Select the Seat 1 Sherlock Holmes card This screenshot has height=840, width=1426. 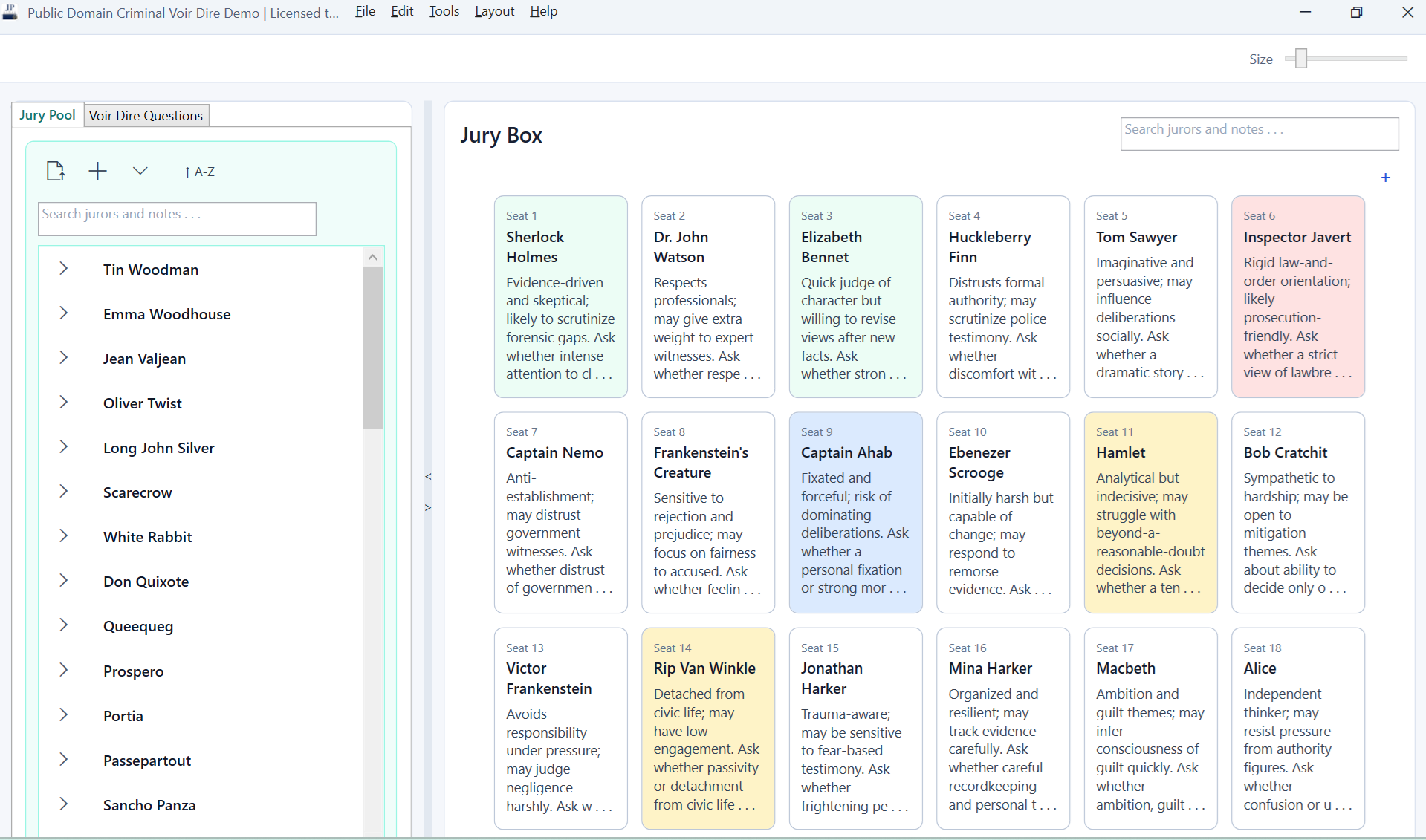pyautogui.click(x=560, y=296)
